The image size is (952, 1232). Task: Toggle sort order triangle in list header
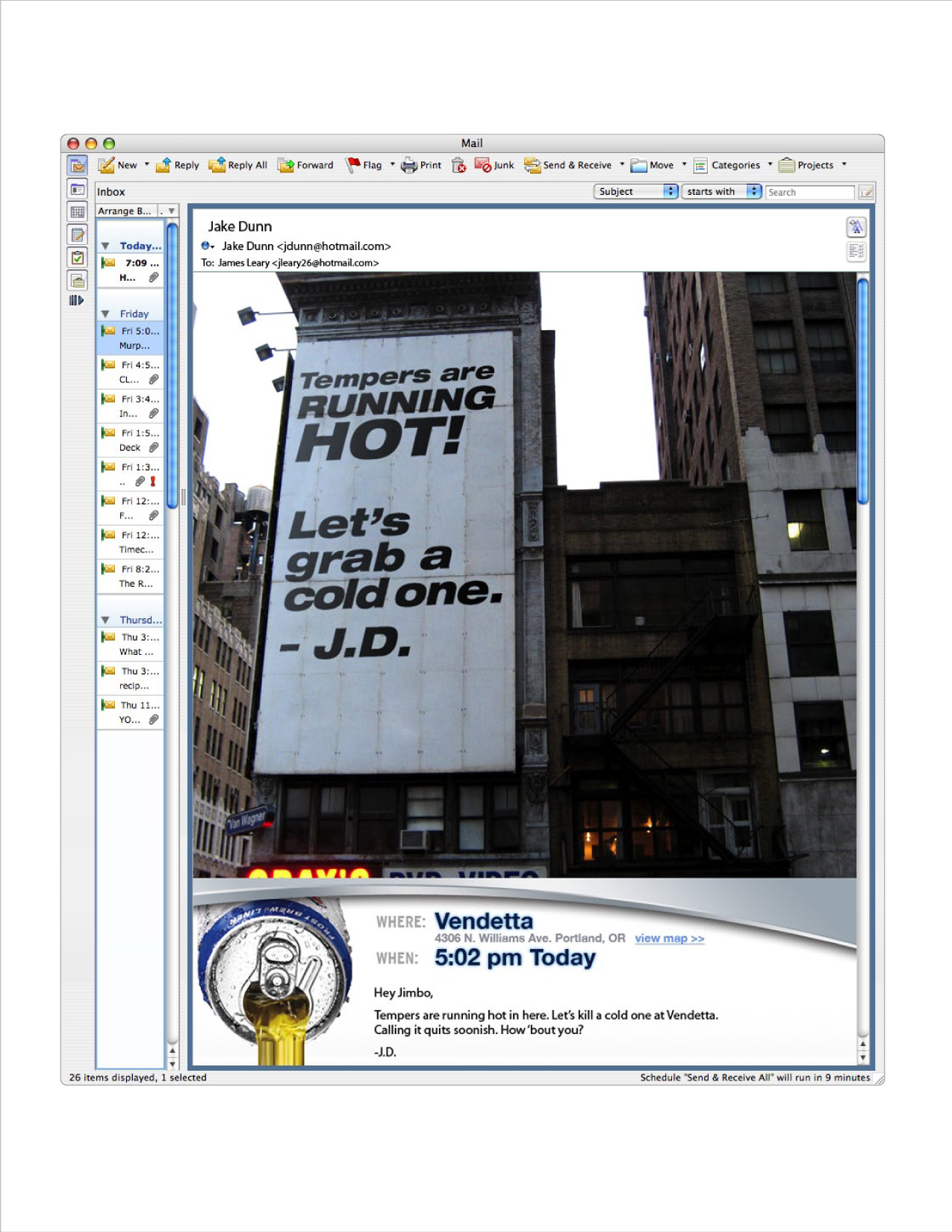pyautogui.click(x=172, y=211)
